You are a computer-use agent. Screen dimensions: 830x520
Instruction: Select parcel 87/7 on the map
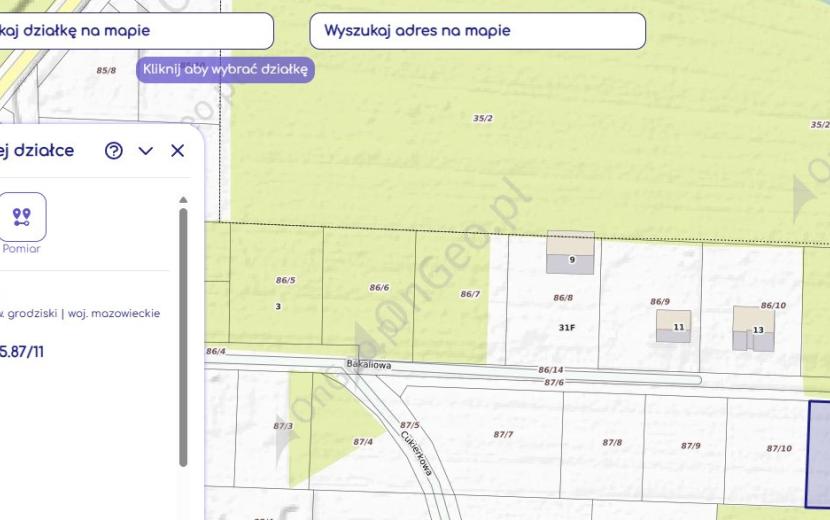tap(503, 434)
